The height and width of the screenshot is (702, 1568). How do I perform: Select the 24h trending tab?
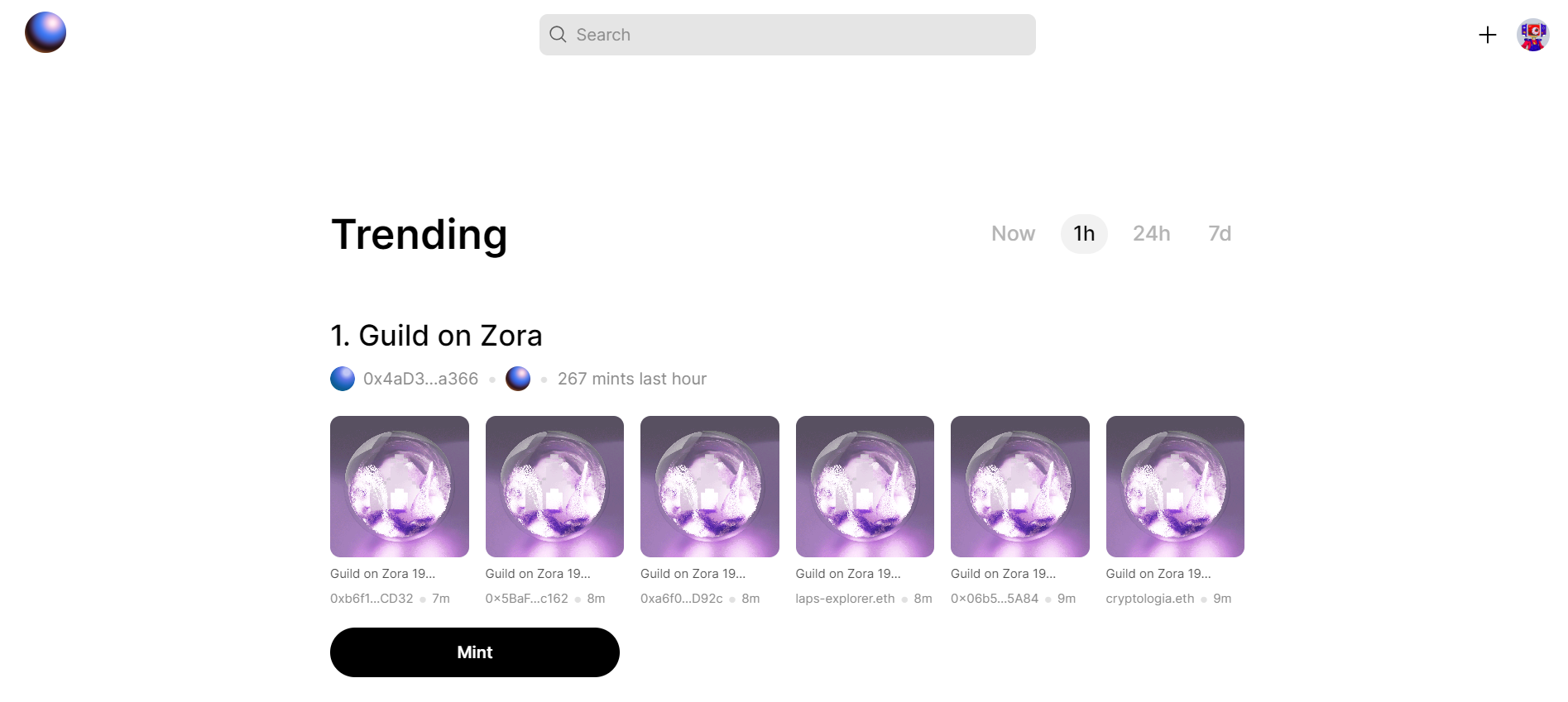tap(1151, 234)
